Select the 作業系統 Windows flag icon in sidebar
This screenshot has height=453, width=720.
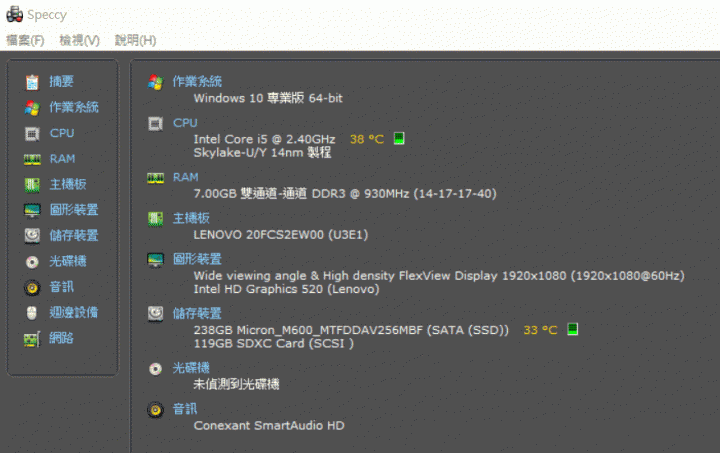pyautogui.click(x=32, y=108)
